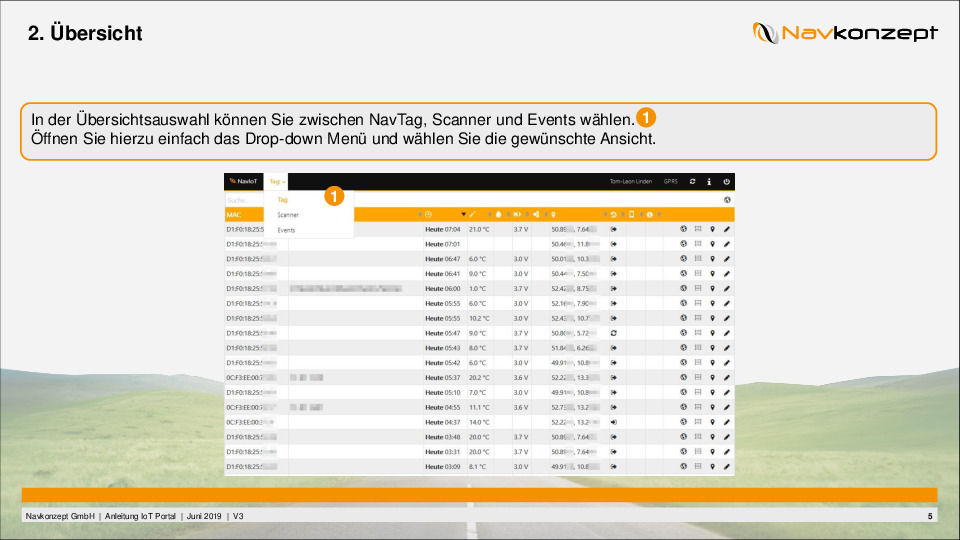Choose Events in the drop-down menu

(286, 230)
